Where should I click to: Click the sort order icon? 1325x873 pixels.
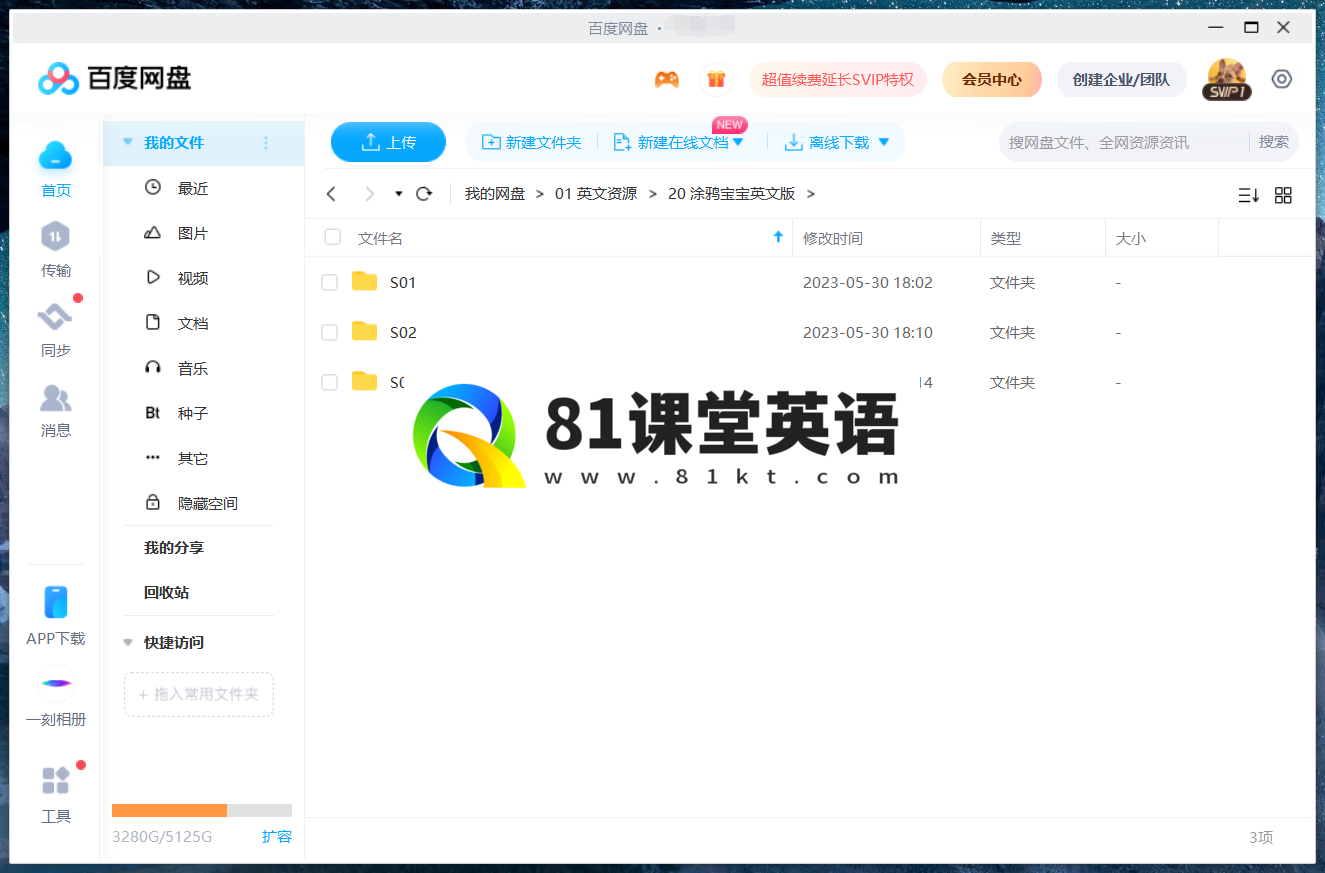point(1248,195)
